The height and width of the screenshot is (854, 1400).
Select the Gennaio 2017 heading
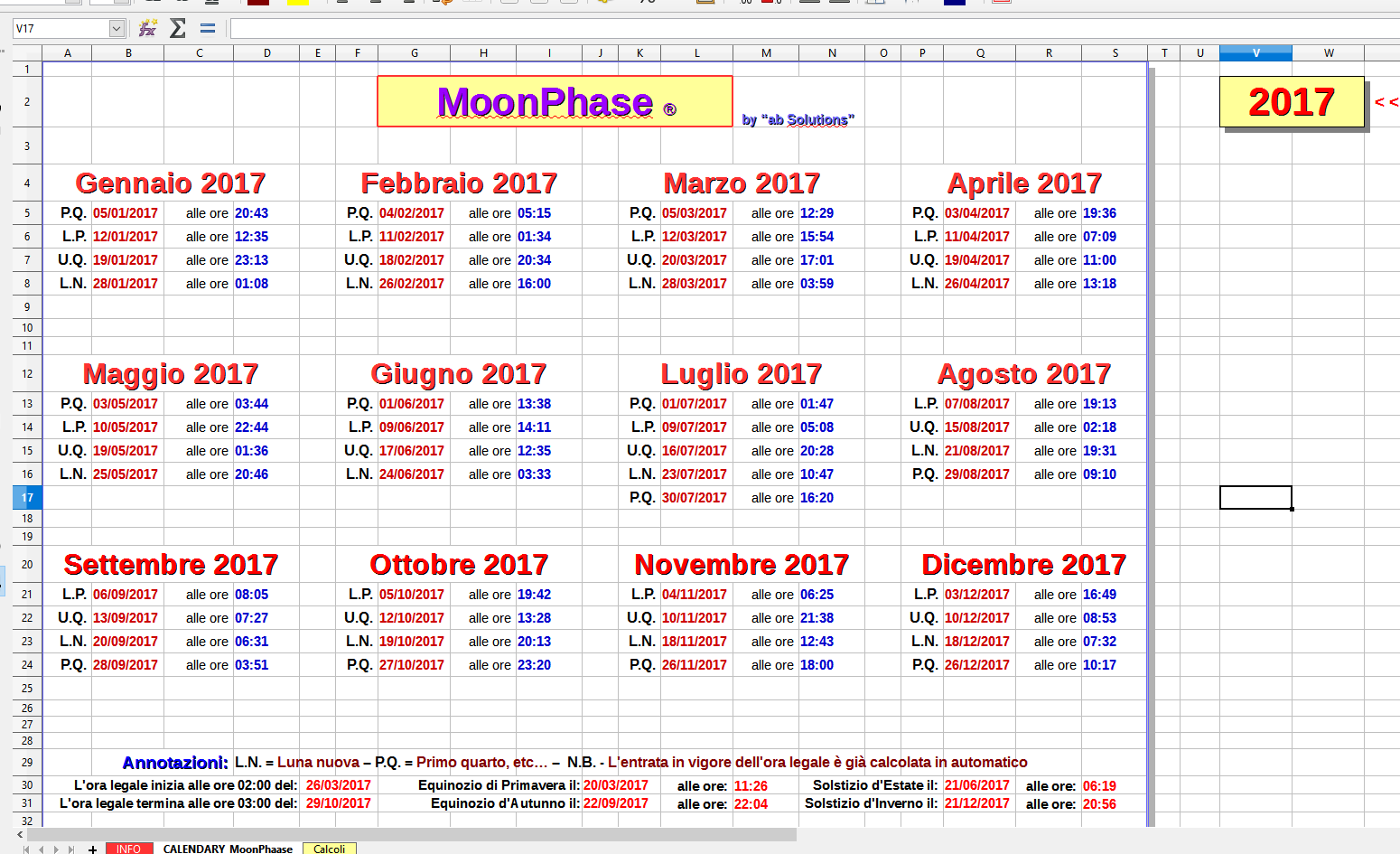coord(171,183)
